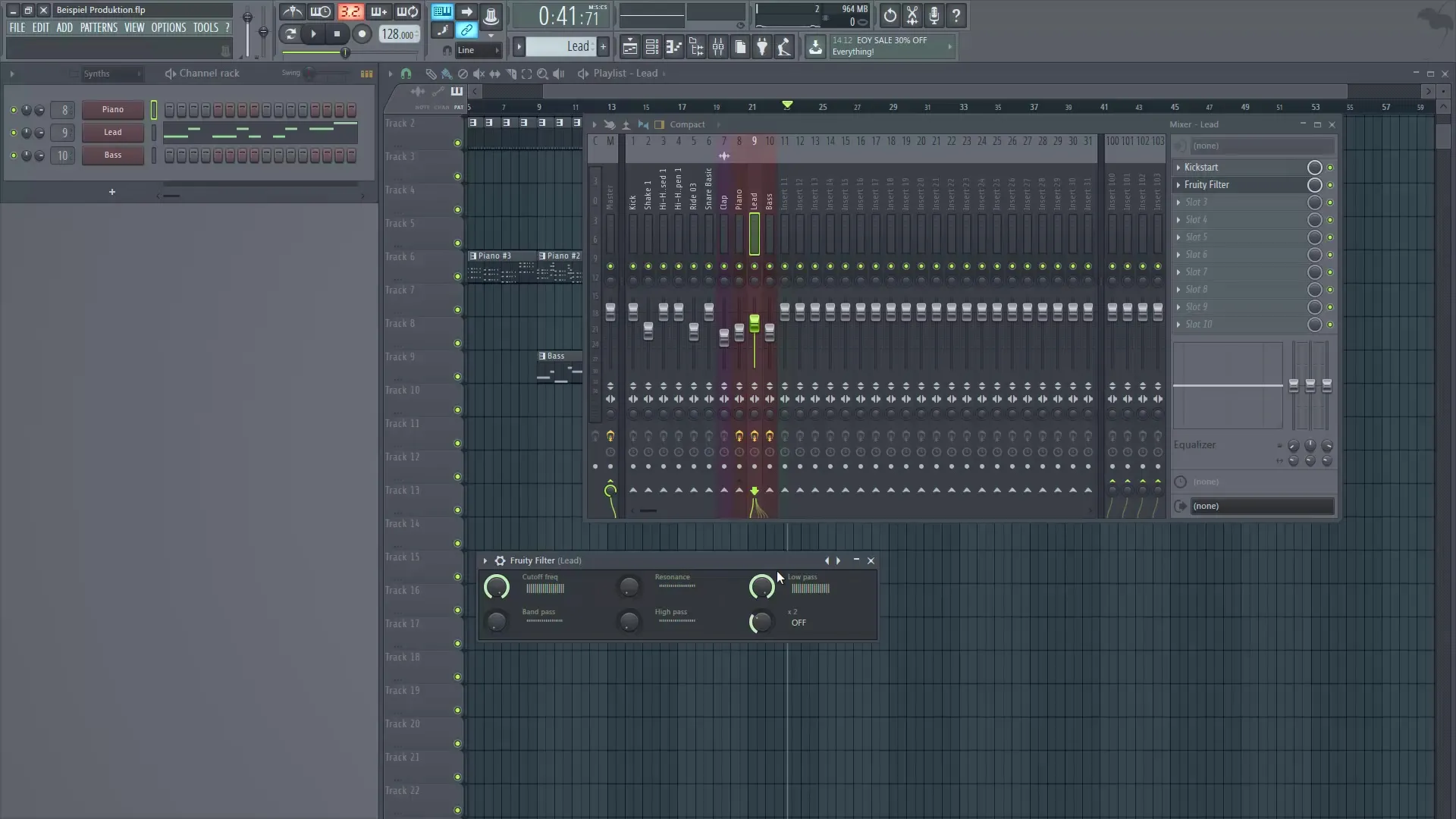
Task: Open the Synths channel filter dropdown
Action: click(111, 74)
